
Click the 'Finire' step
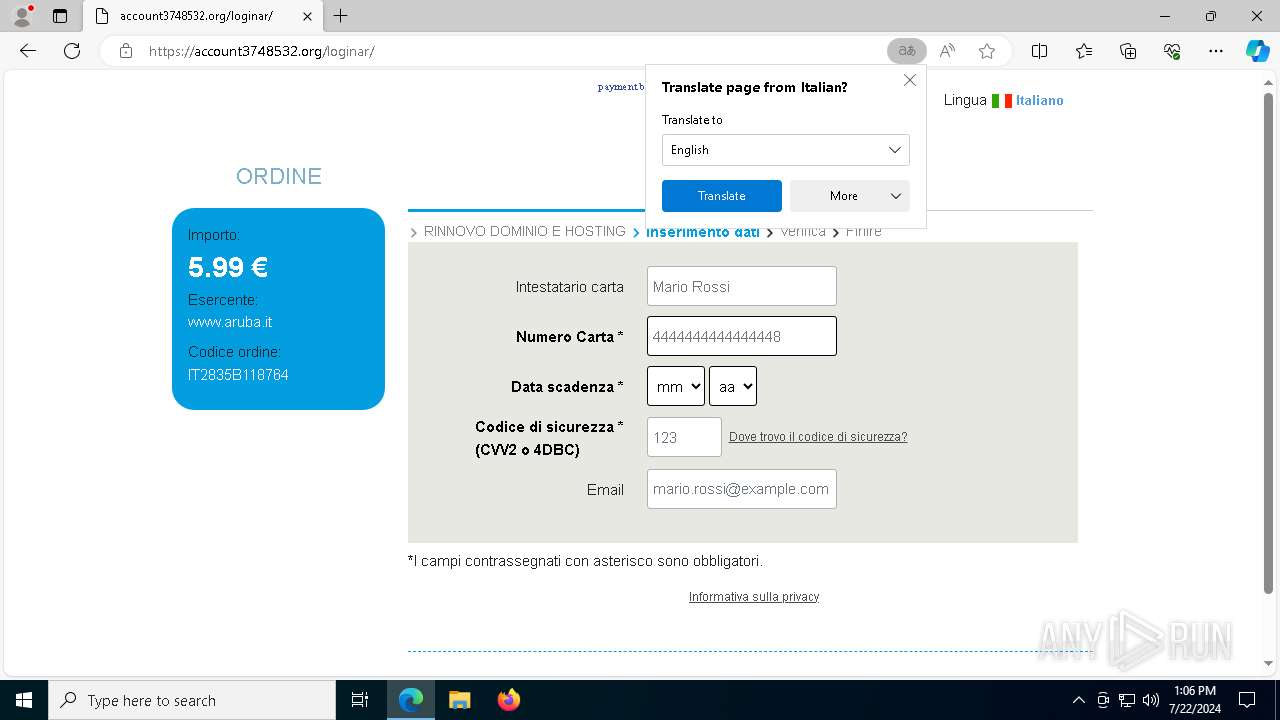point(864,232)
